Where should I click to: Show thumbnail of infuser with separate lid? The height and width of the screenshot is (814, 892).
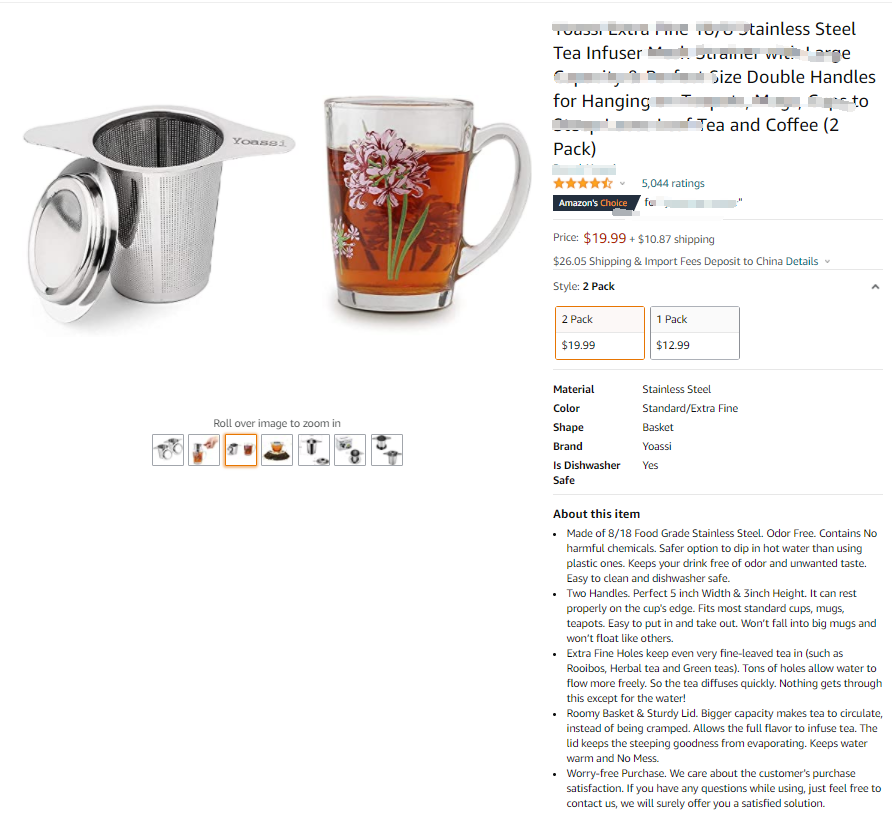tap(313, 450)
